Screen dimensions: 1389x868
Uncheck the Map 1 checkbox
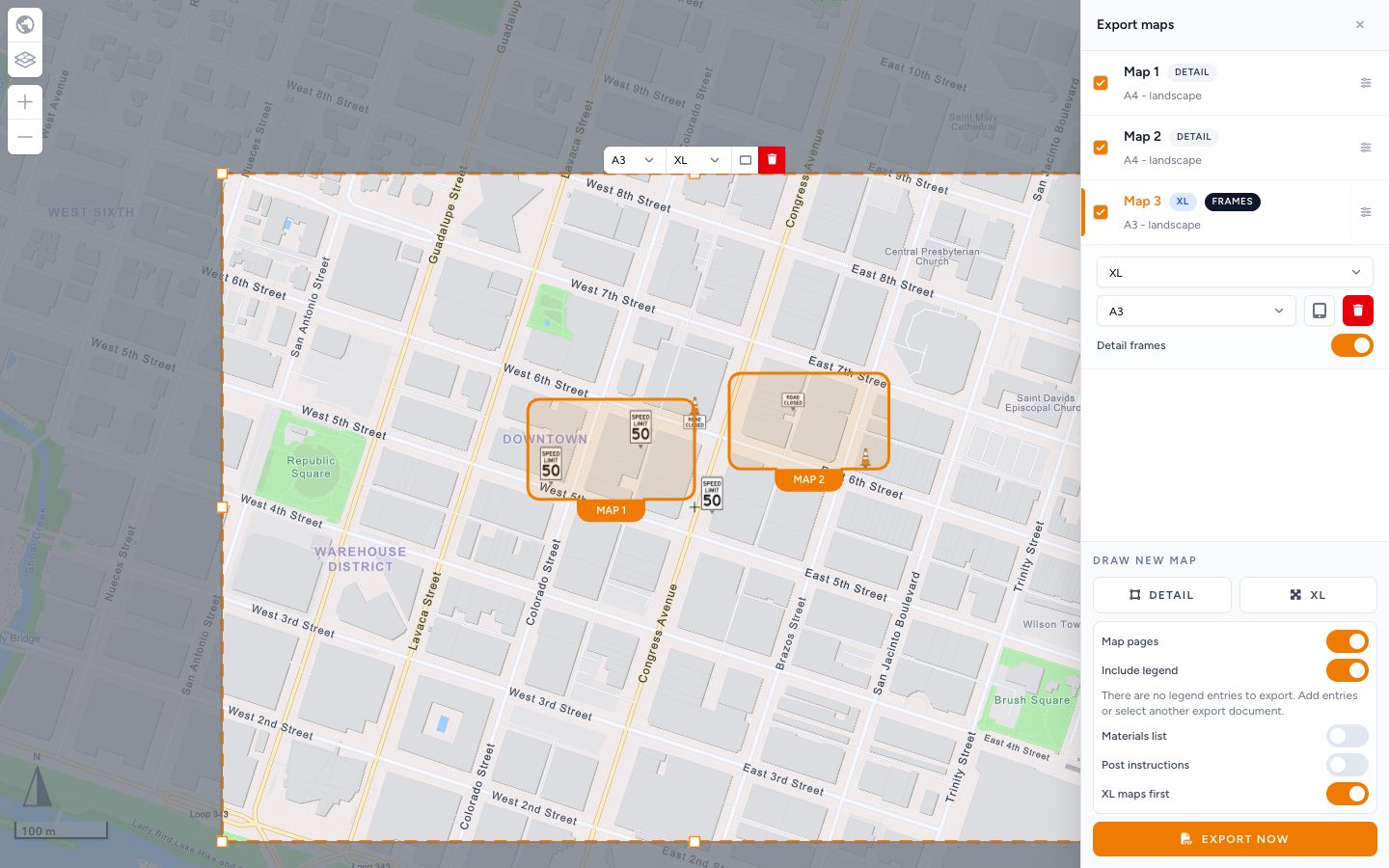[1101, 83]
